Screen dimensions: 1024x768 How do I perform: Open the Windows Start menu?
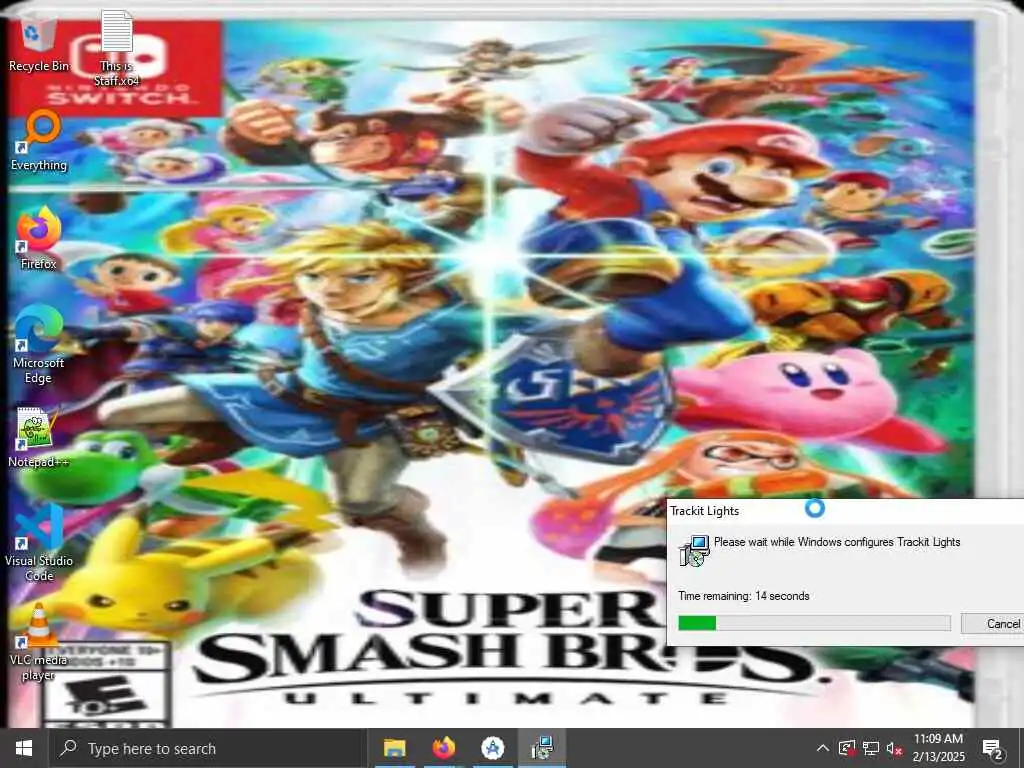click(x=24, y=748)
